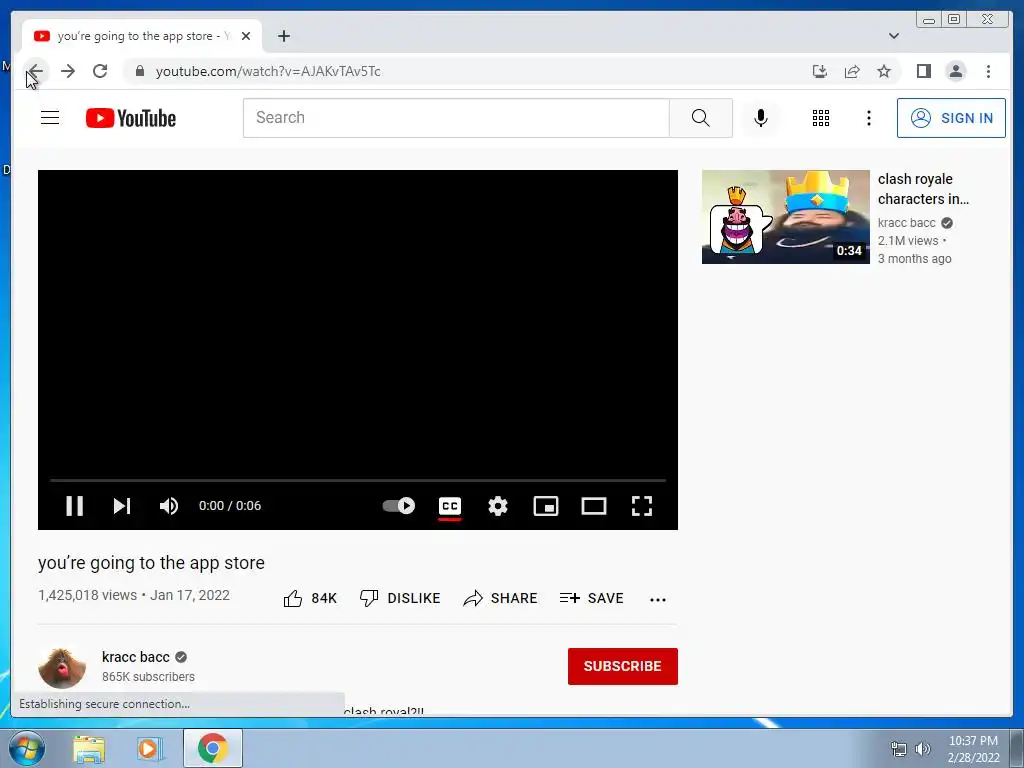Image resolution: width=1024 pixels, height=768 pixels.
Task: Bookmark this tab with the star
Action: 884,71
